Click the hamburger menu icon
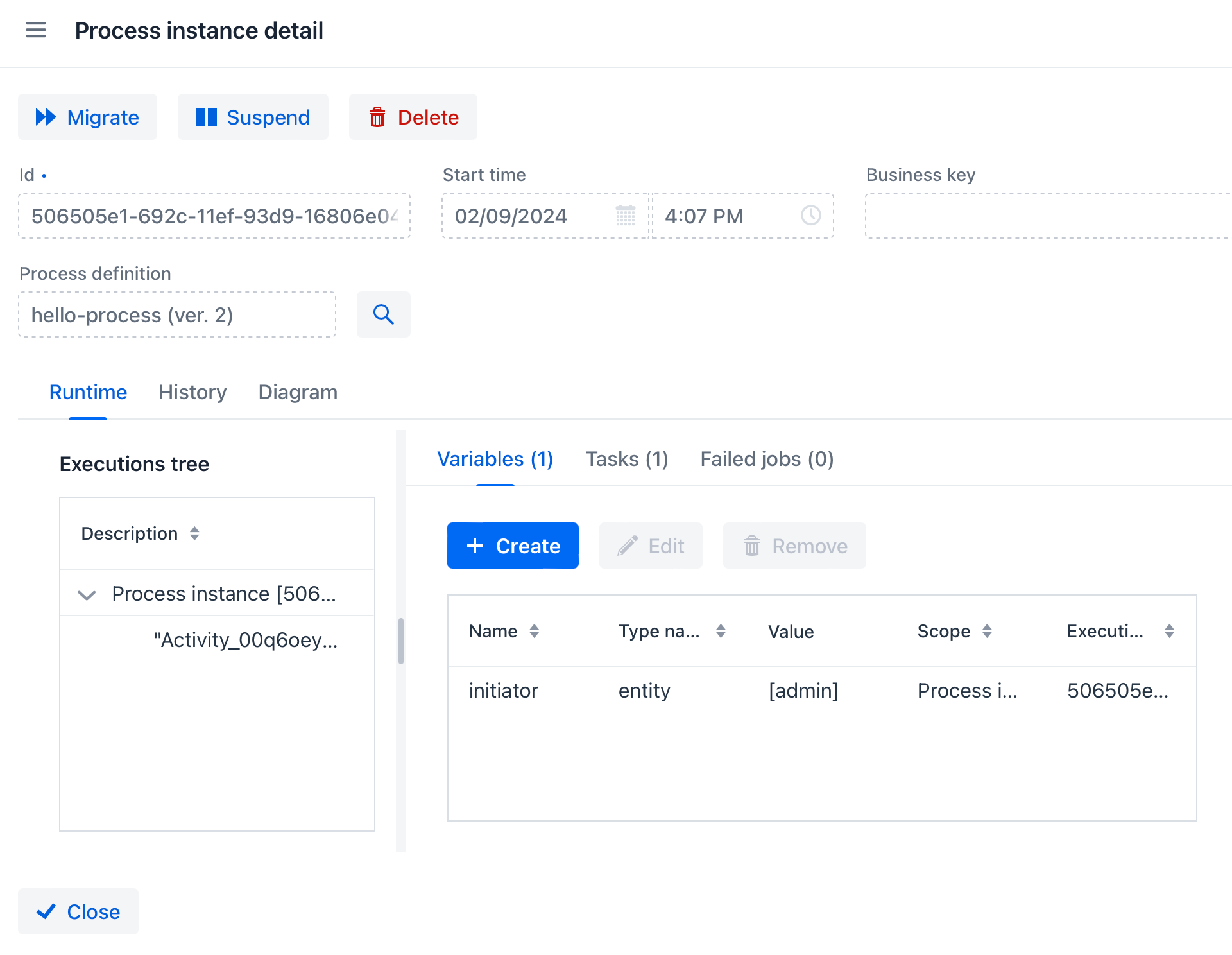 click(x=36, y=30)
